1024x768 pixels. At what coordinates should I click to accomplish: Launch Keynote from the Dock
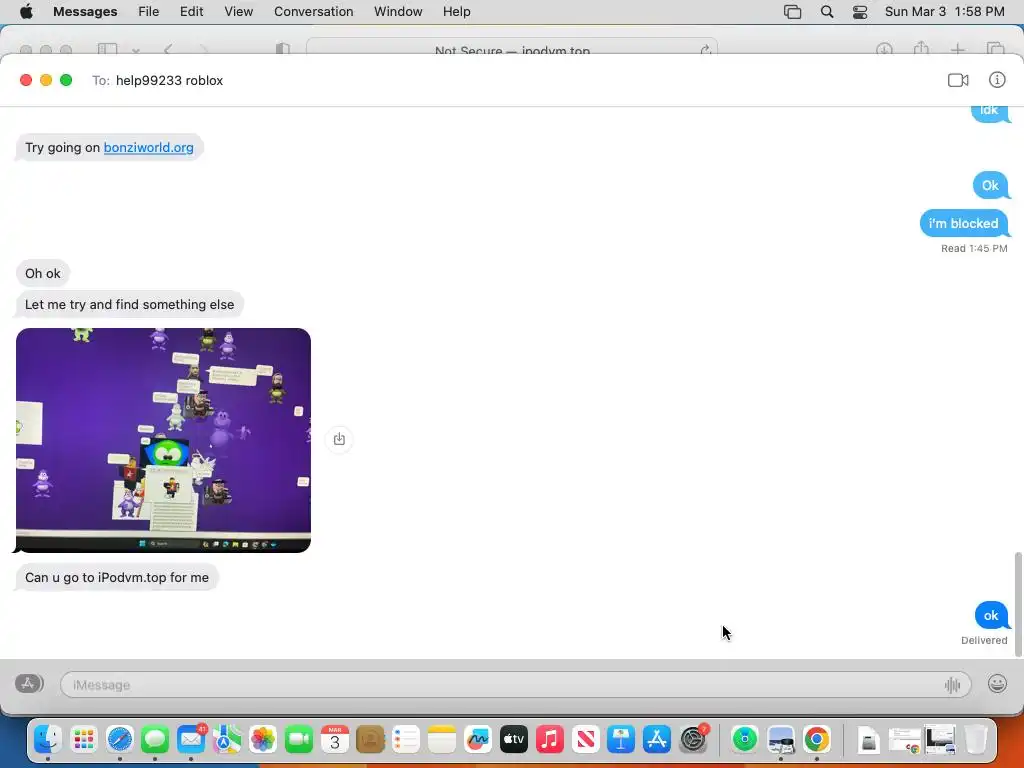pyautogui.click(x=621, y=739)
